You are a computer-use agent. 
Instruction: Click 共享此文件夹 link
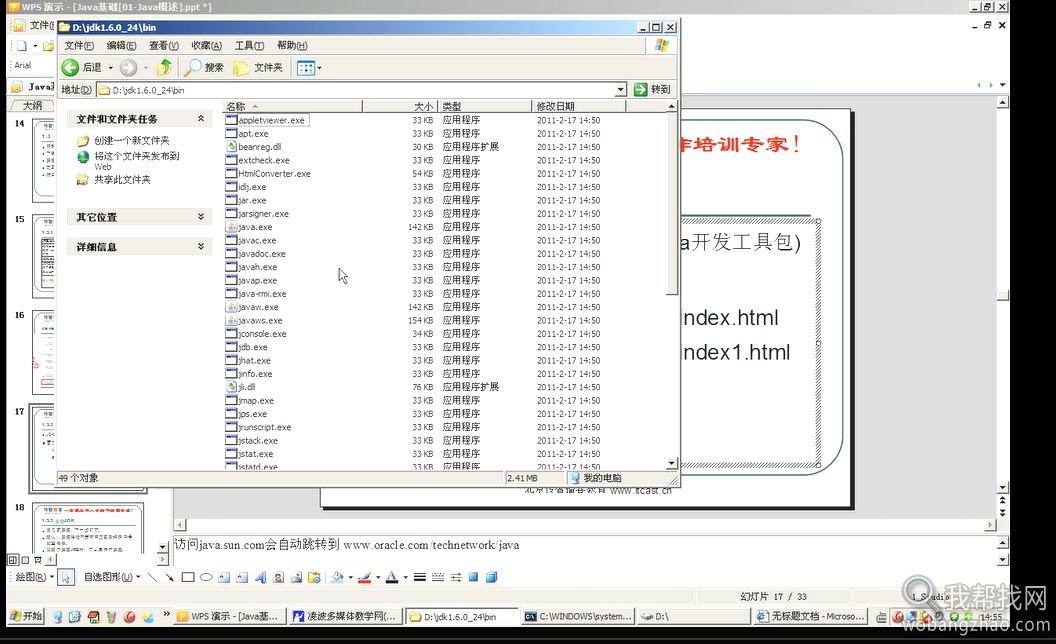(x=122, y=180)
